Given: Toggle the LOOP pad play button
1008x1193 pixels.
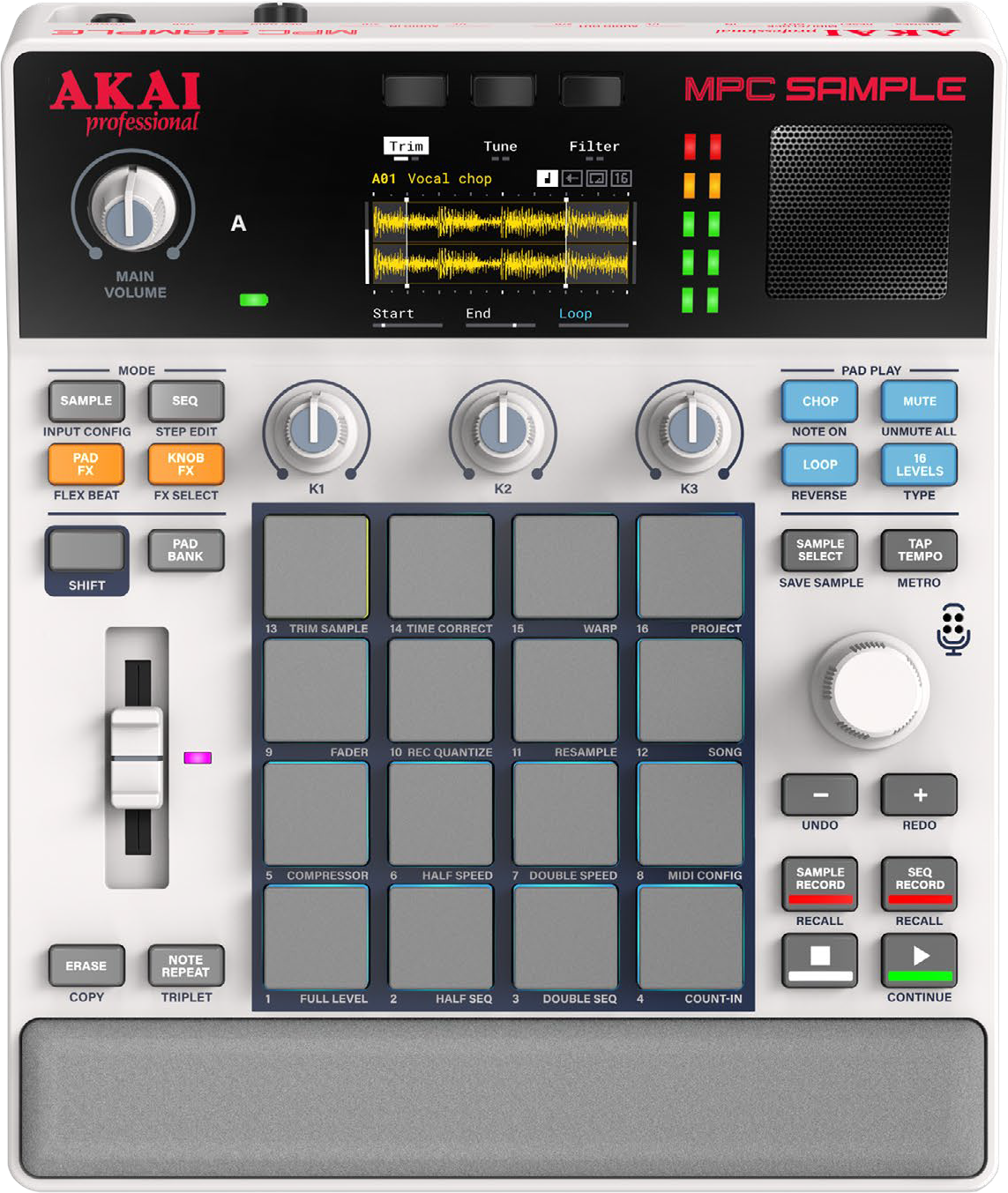Looking at the screenshot, I should (819, 465).
